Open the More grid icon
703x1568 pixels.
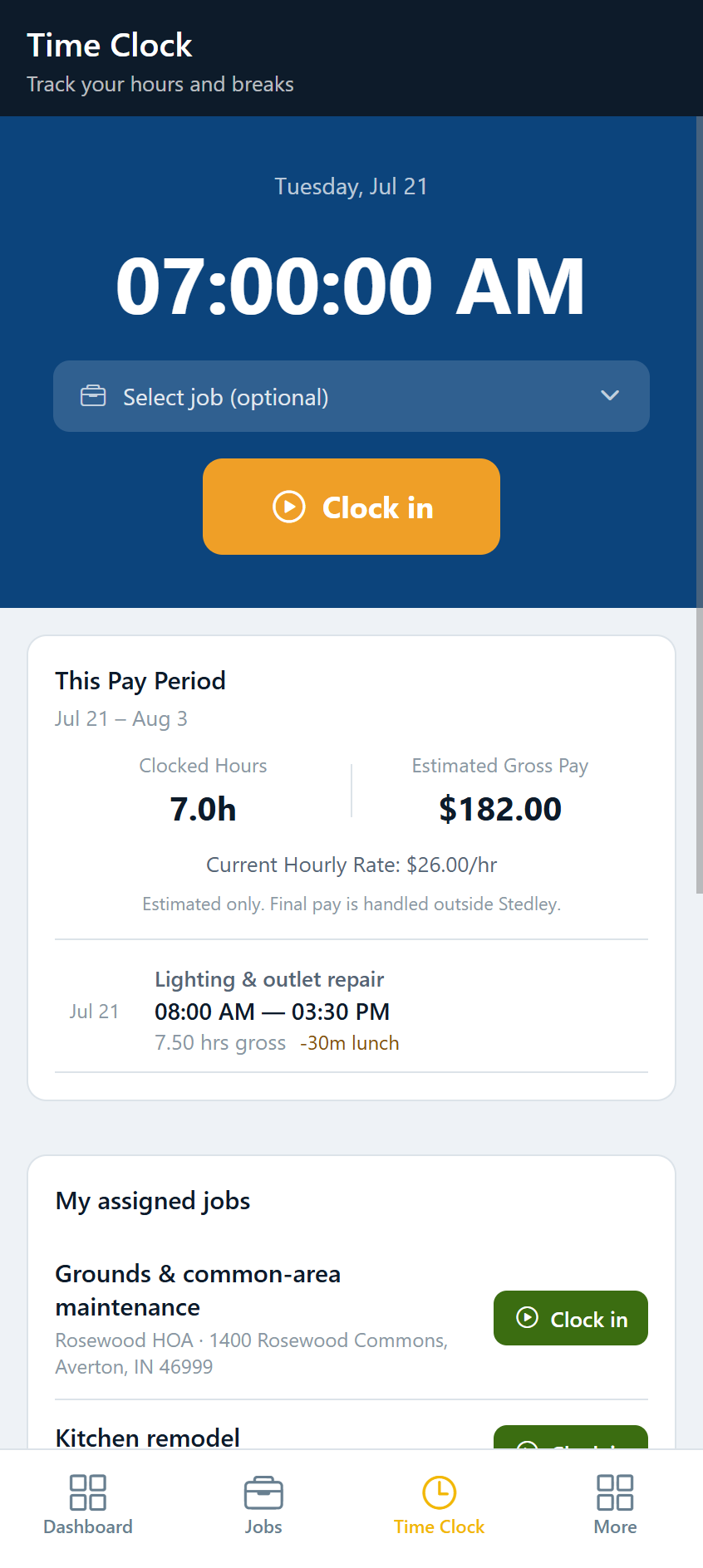pyautogui.click(x=615, y=1492)
